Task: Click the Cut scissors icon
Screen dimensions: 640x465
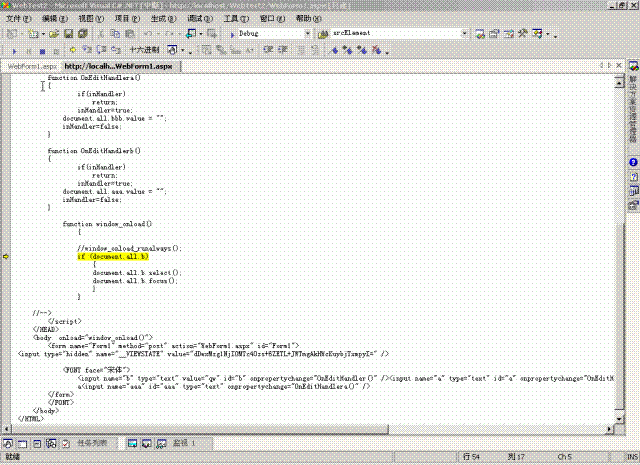Action: click(x=102, y=34)
